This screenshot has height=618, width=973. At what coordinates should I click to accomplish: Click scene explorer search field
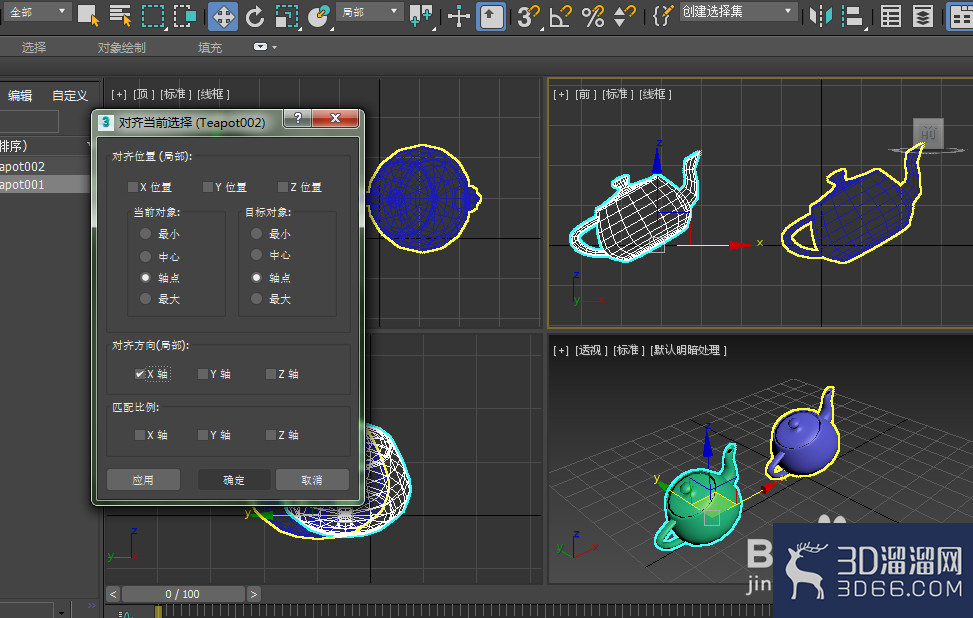tap(29, 121)
